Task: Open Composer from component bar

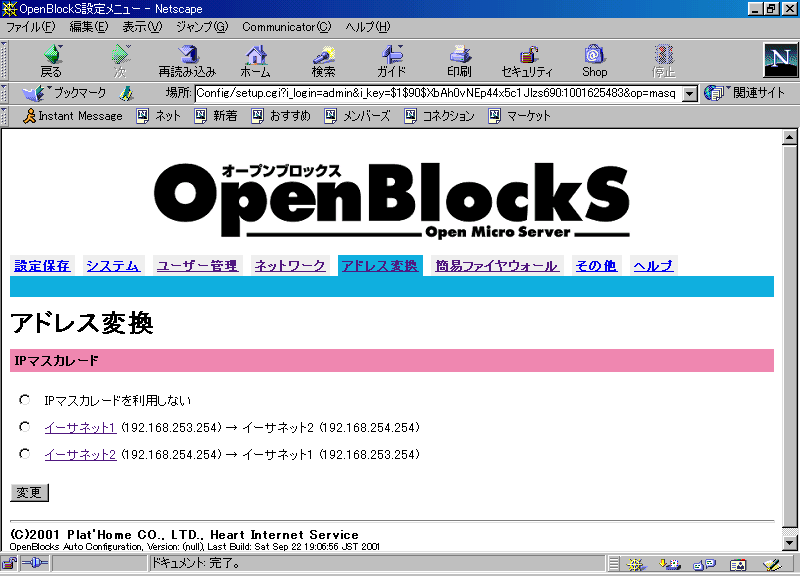Action: click(x=772, y=564)
